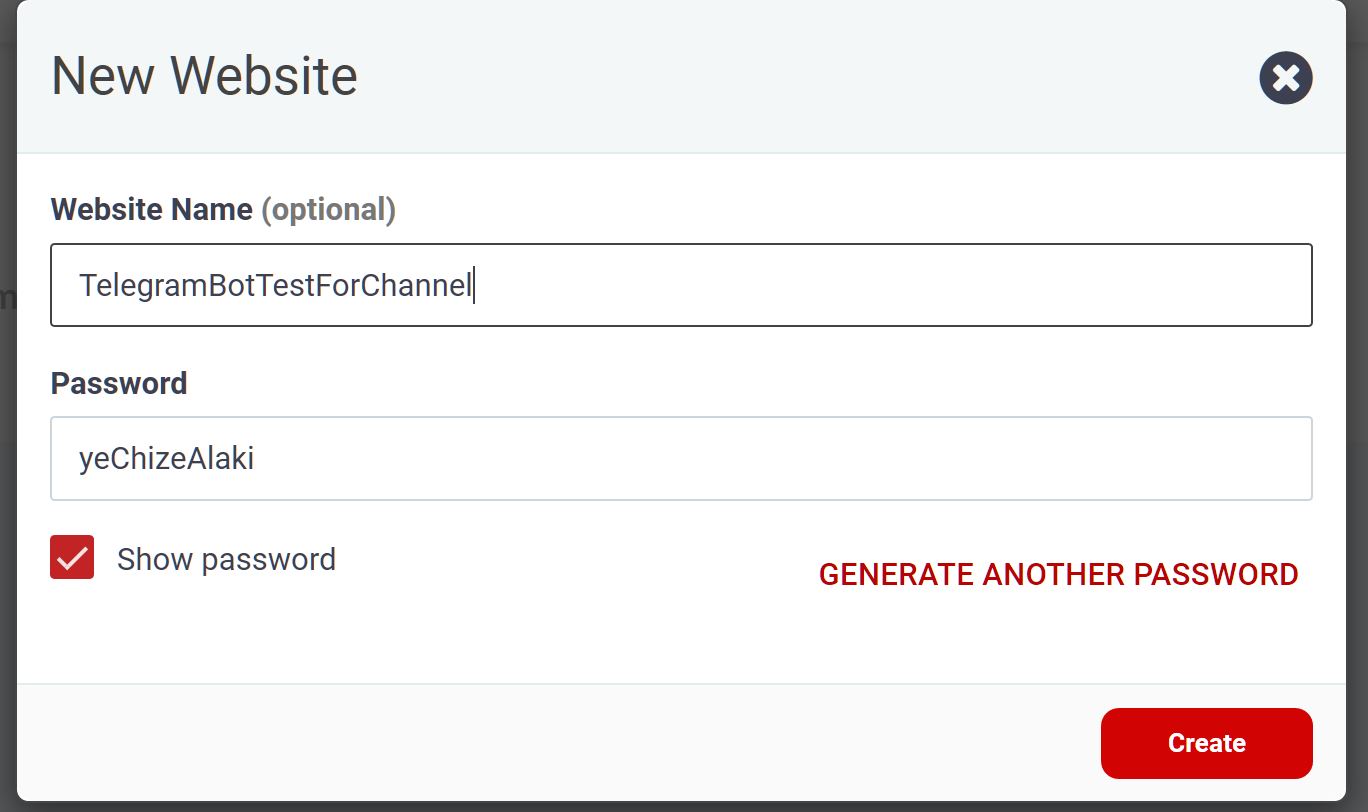Uncheck the Show password checkbox

(x=72, y=557)
